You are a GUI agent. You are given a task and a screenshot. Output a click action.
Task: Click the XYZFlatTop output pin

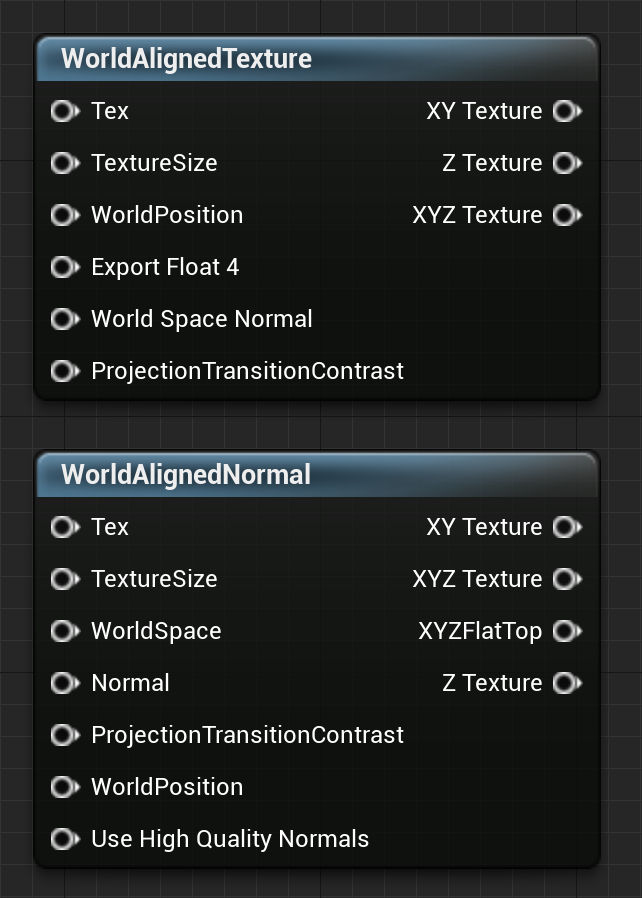567,631
